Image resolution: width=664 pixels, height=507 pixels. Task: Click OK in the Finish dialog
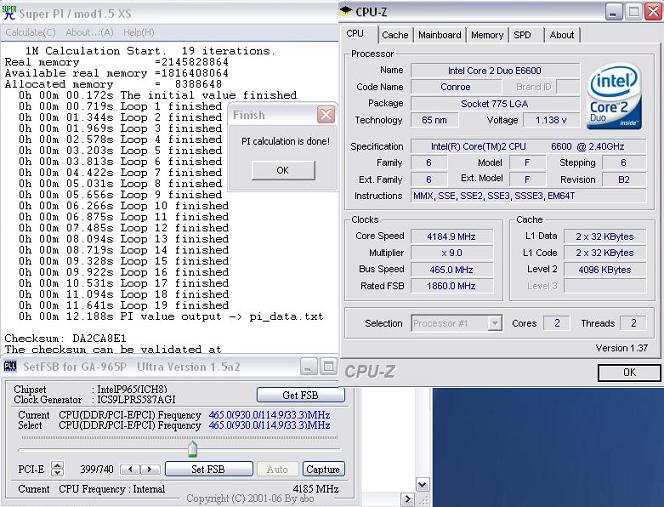pos(281,170)
